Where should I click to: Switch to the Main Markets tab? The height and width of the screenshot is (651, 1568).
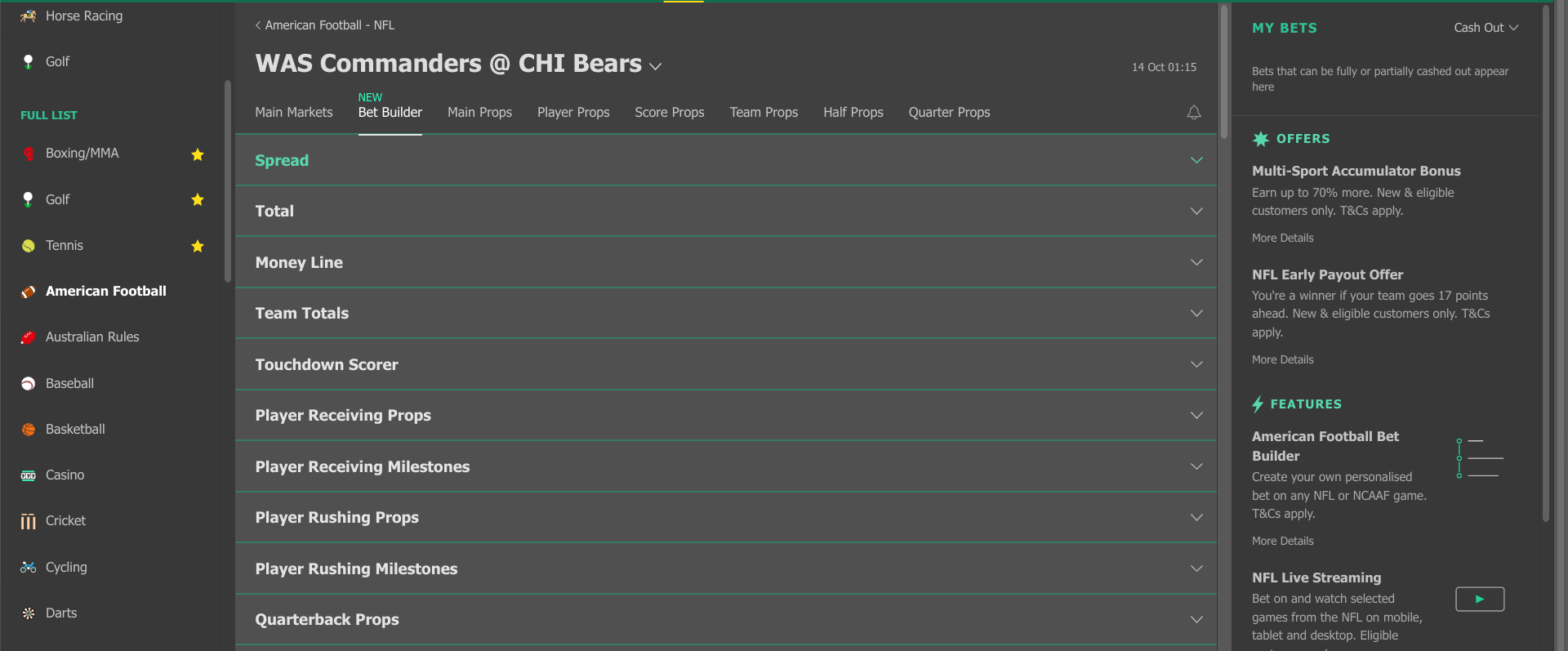tap(294, 113)
